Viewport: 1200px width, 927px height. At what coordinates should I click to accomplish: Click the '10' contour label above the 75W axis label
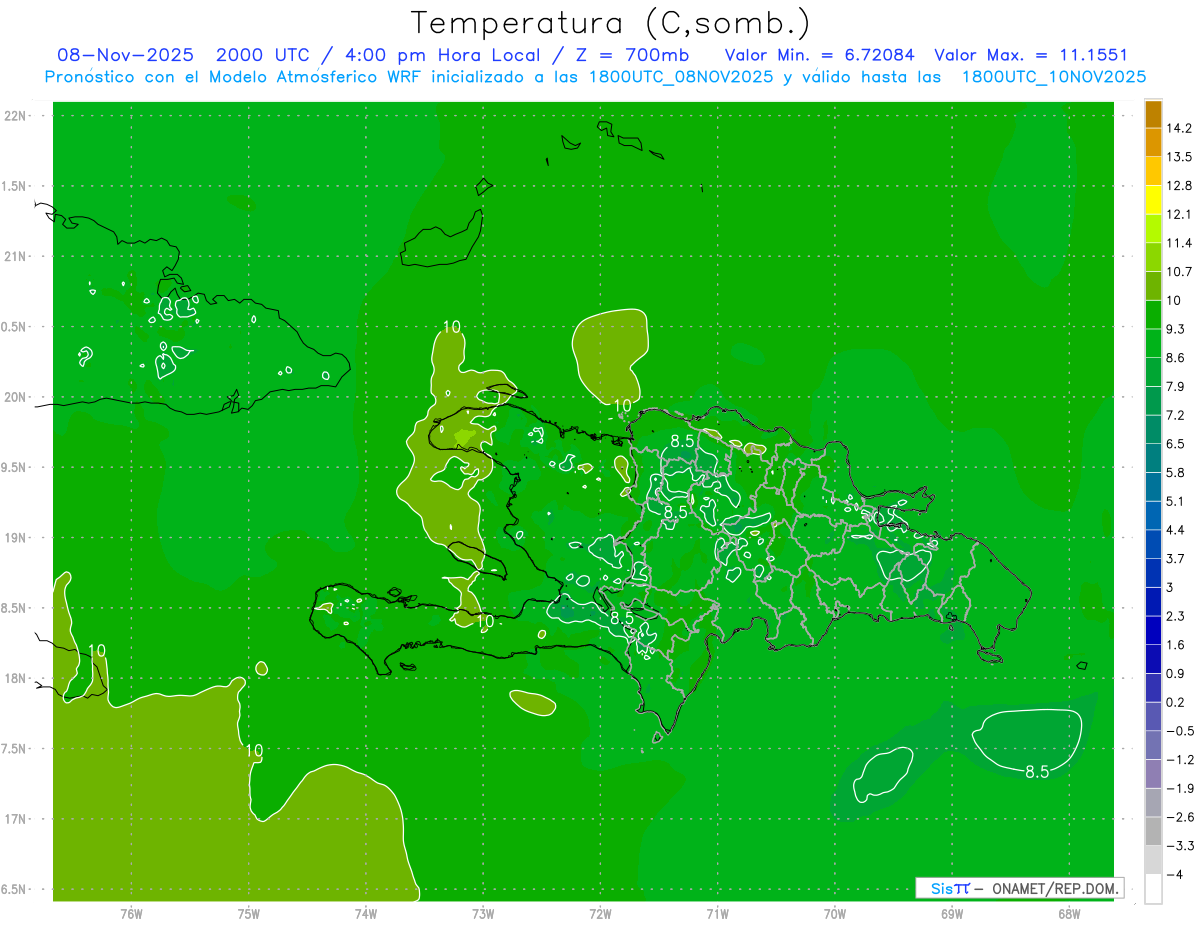click(254, 750)
